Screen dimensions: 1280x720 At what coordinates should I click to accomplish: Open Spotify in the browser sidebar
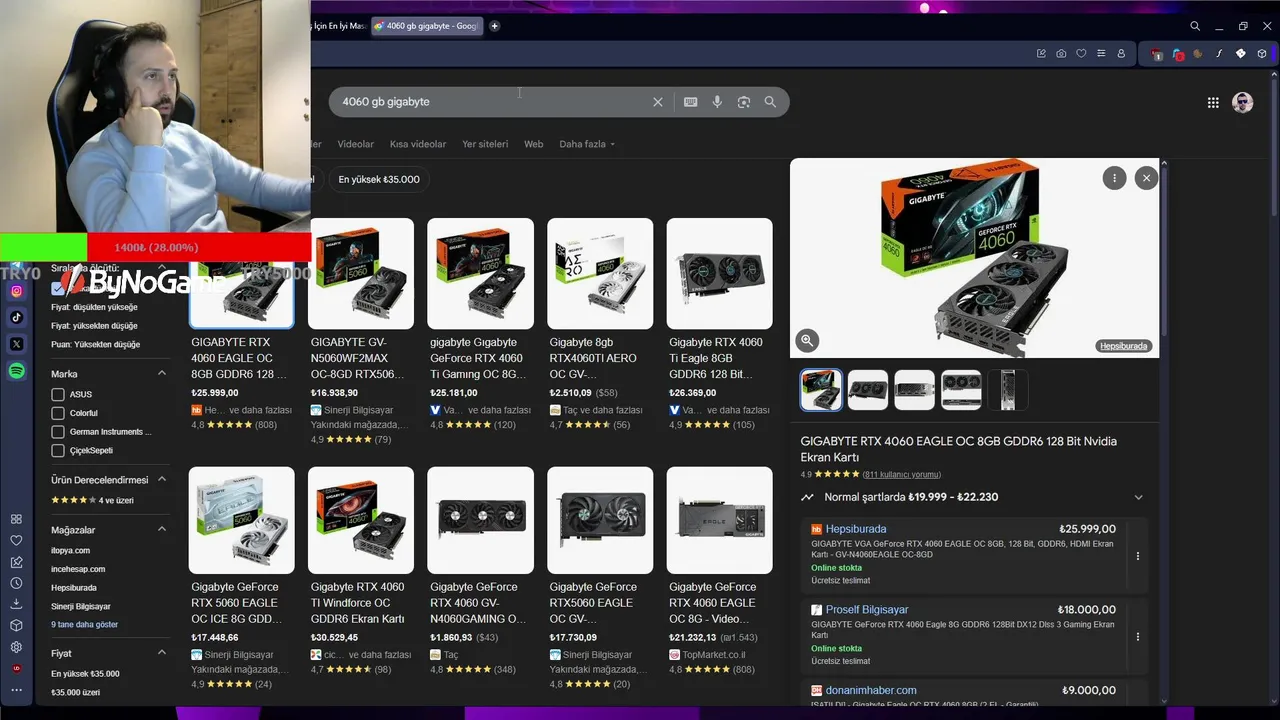point(17,371)
